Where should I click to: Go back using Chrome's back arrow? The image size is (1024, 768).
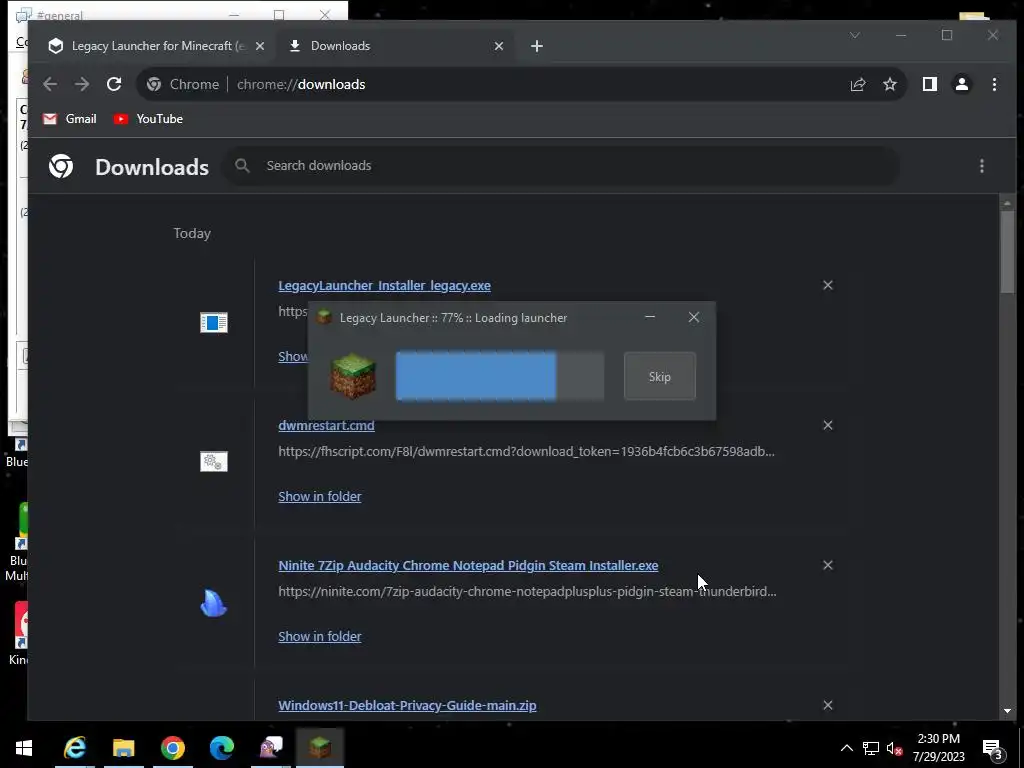[x=50, y=84]
